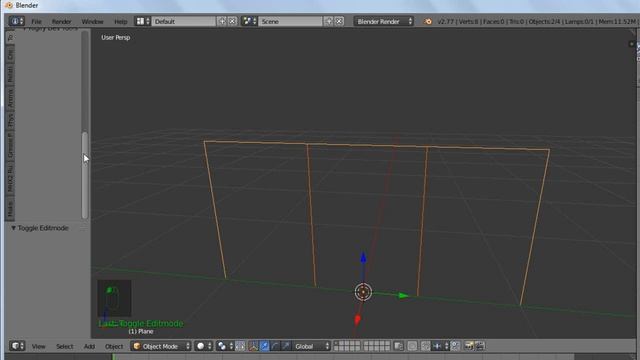Open the Select menu in the 3D viewport header
This screenshot has width=640, height=360.
[x=64, y=346]
